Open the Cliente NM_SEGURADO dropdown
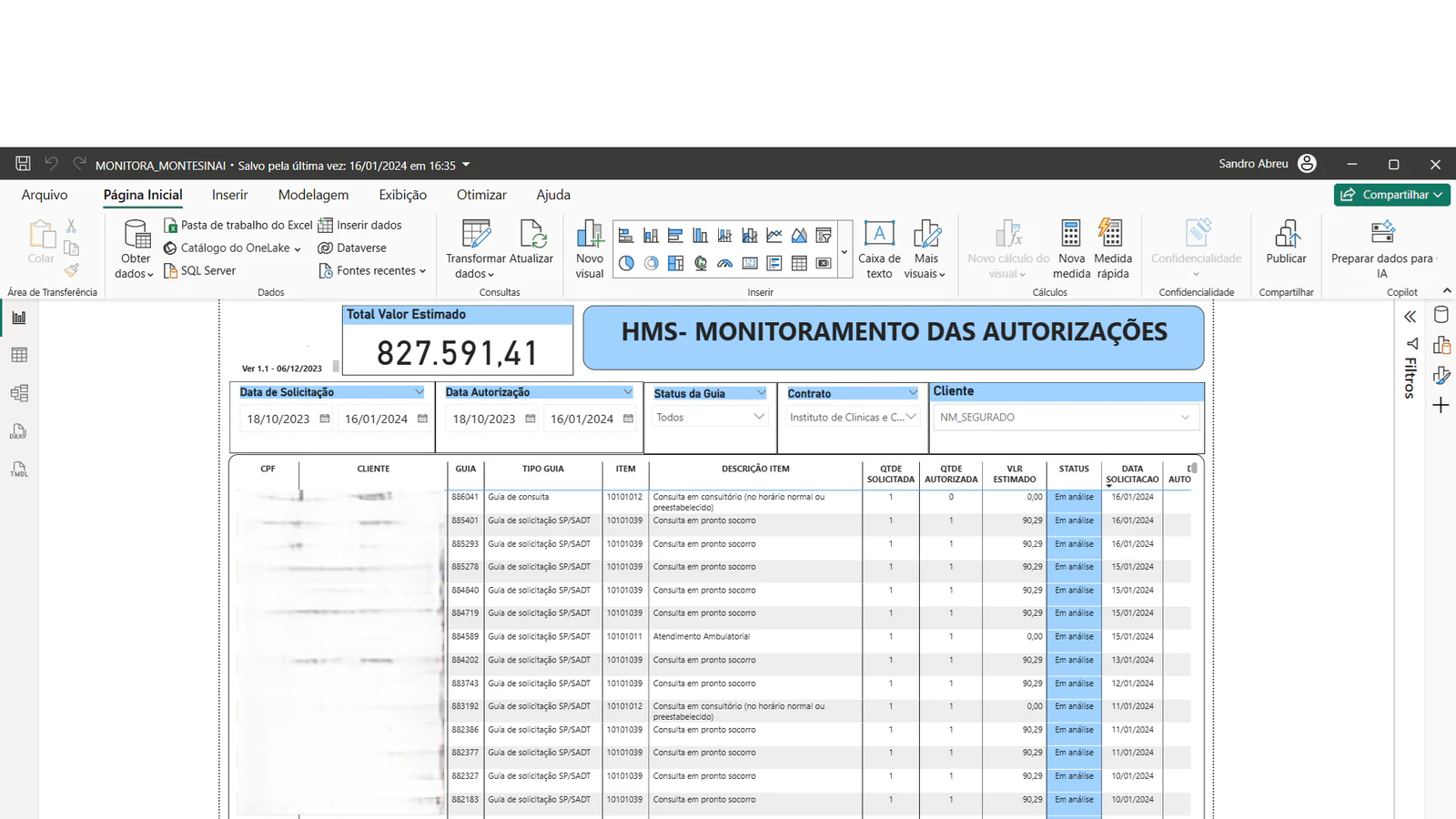 coord(1066,417)
